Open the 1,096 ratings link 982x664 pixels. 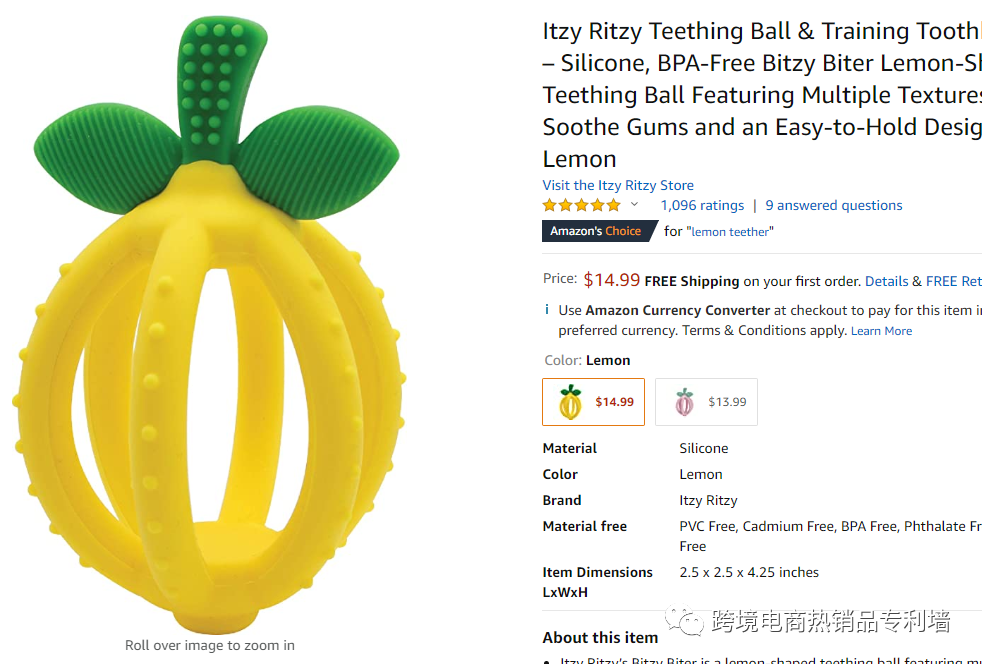click(x=702, y=205)
